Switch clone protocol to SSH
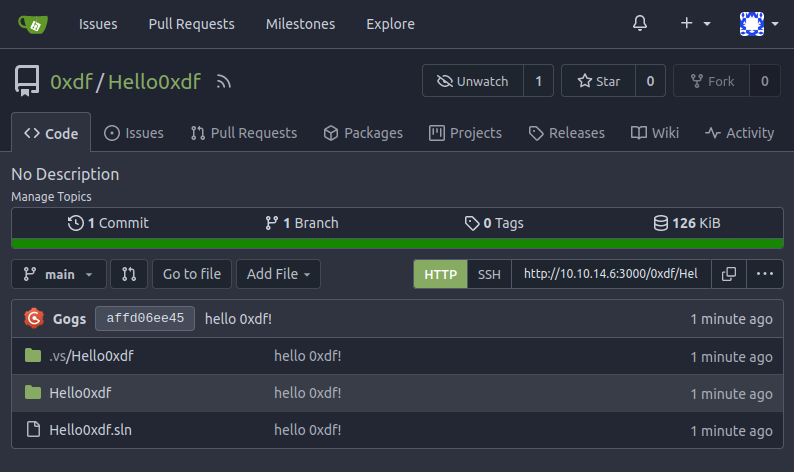794x472 pixels. [489, 274]
